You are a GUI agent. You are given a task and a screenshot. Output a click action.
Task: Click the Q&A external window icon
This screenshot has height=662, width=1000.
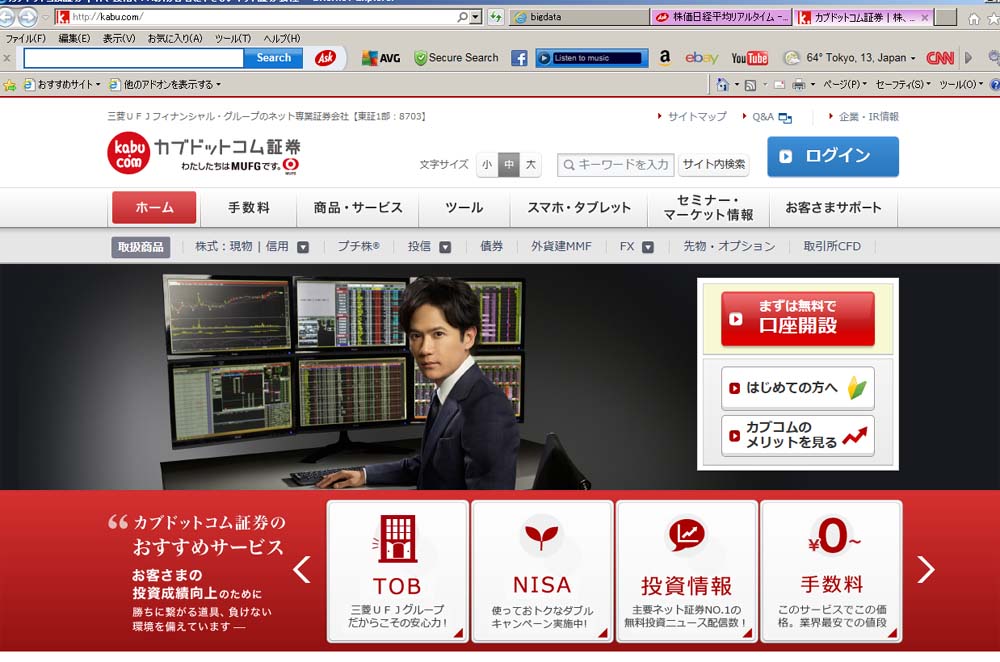(785, 118)
